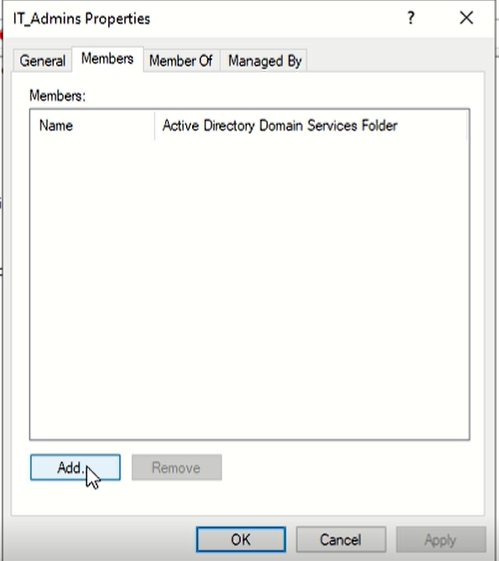Click the question mark help icon
This screenshot has height=561, width=499.
point(411,18)
